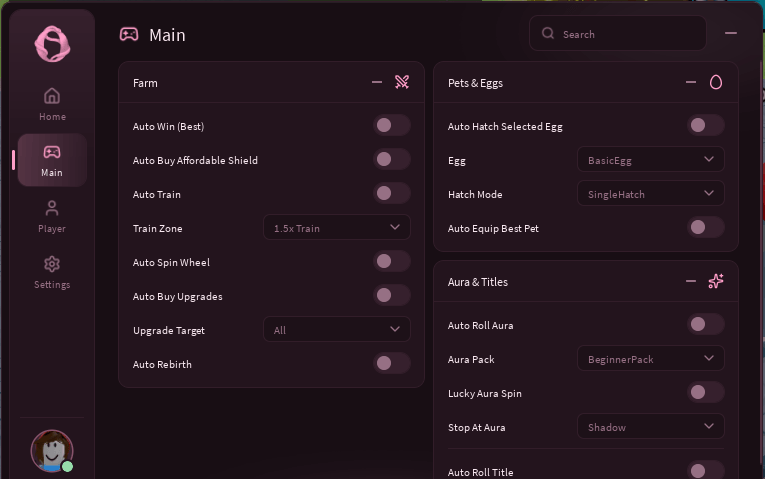Click the green online status dot
The image size is (765, 479).
[67, 466]
